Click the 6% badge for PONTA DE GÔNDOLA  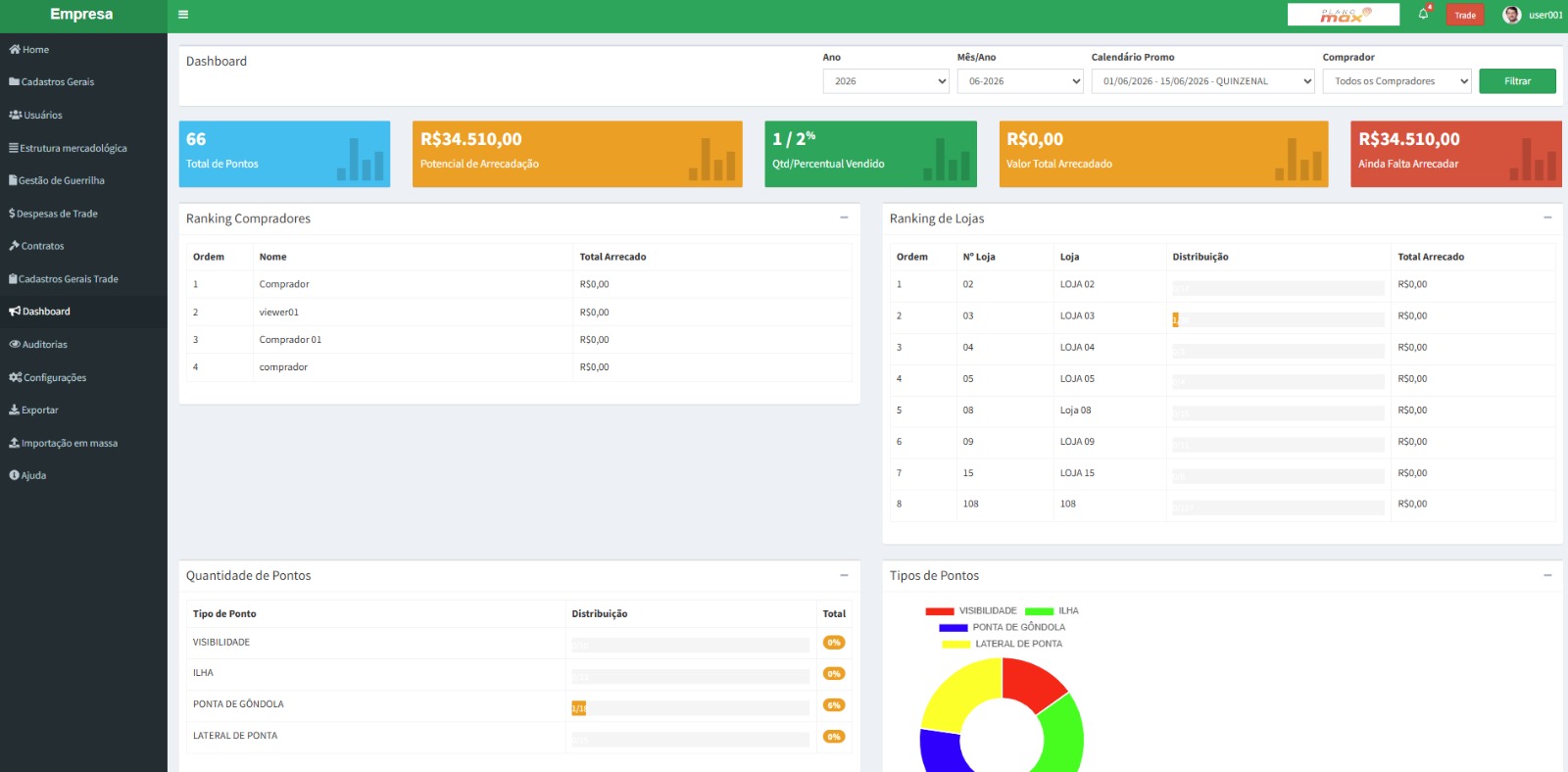tap(834, 705)
